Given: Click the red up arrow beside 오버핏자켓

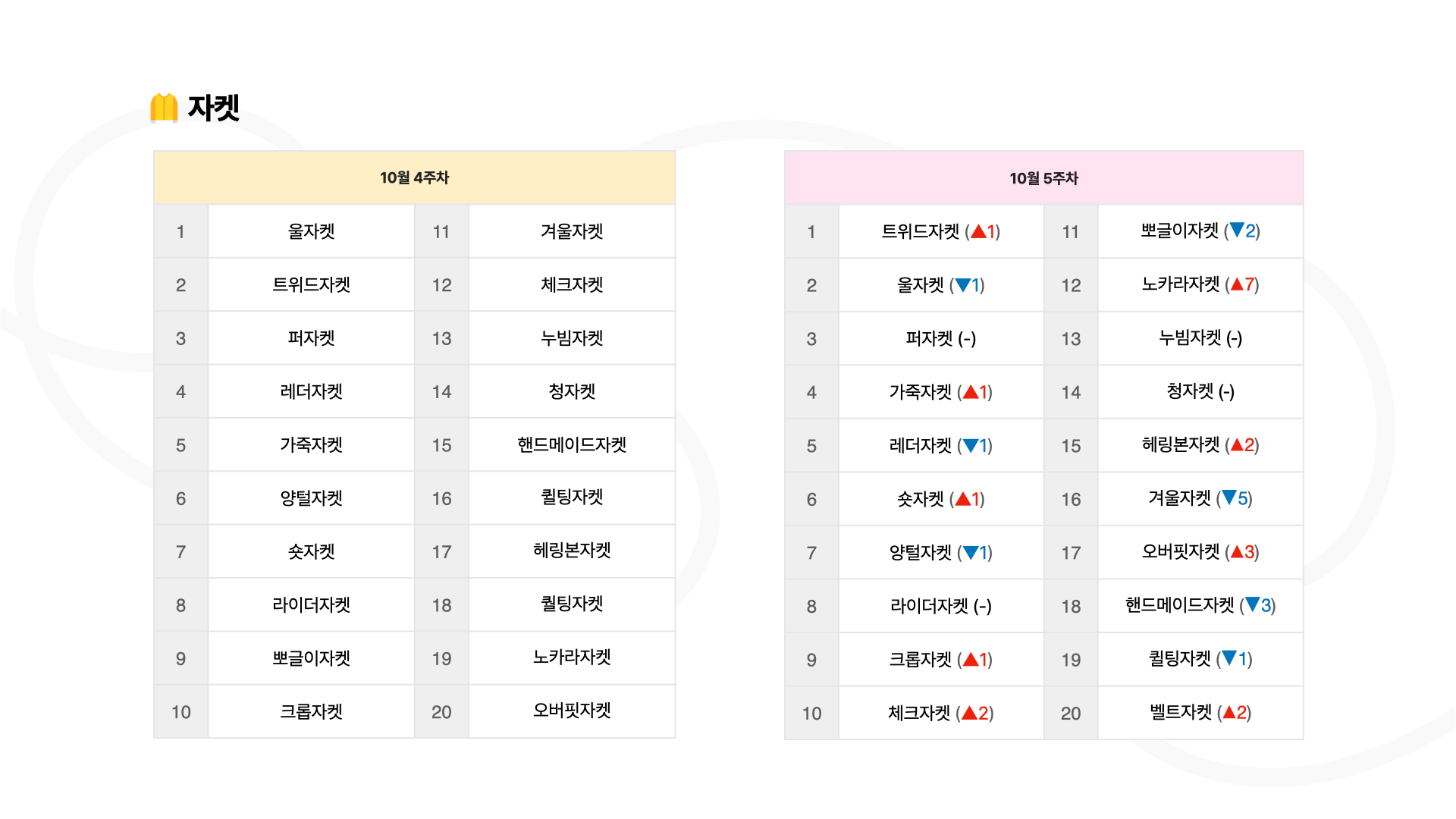Looking at the screenshot, I should (1237, 552).
